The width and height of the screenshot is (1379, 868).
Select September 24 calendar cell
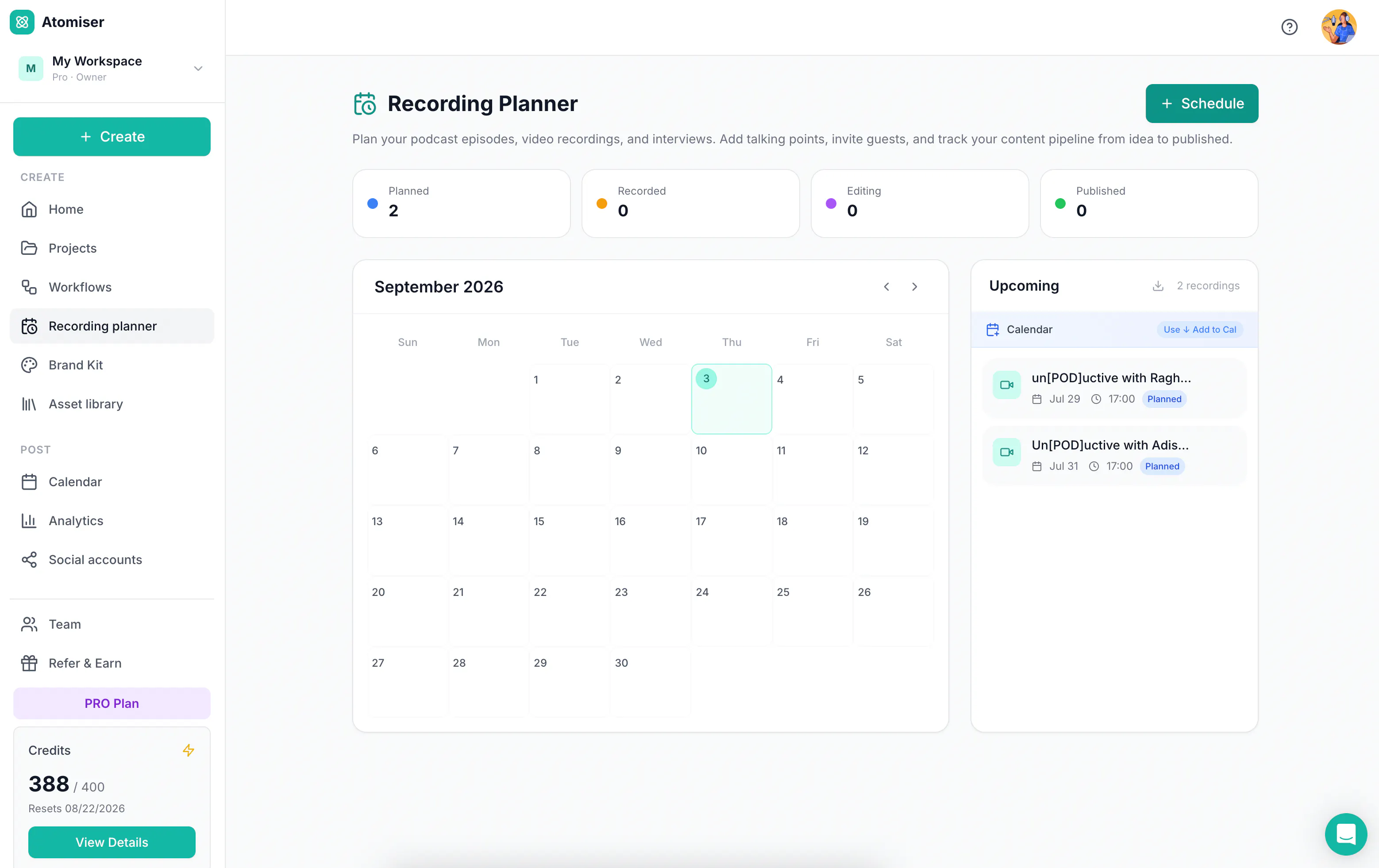click(x=731, y=611)
